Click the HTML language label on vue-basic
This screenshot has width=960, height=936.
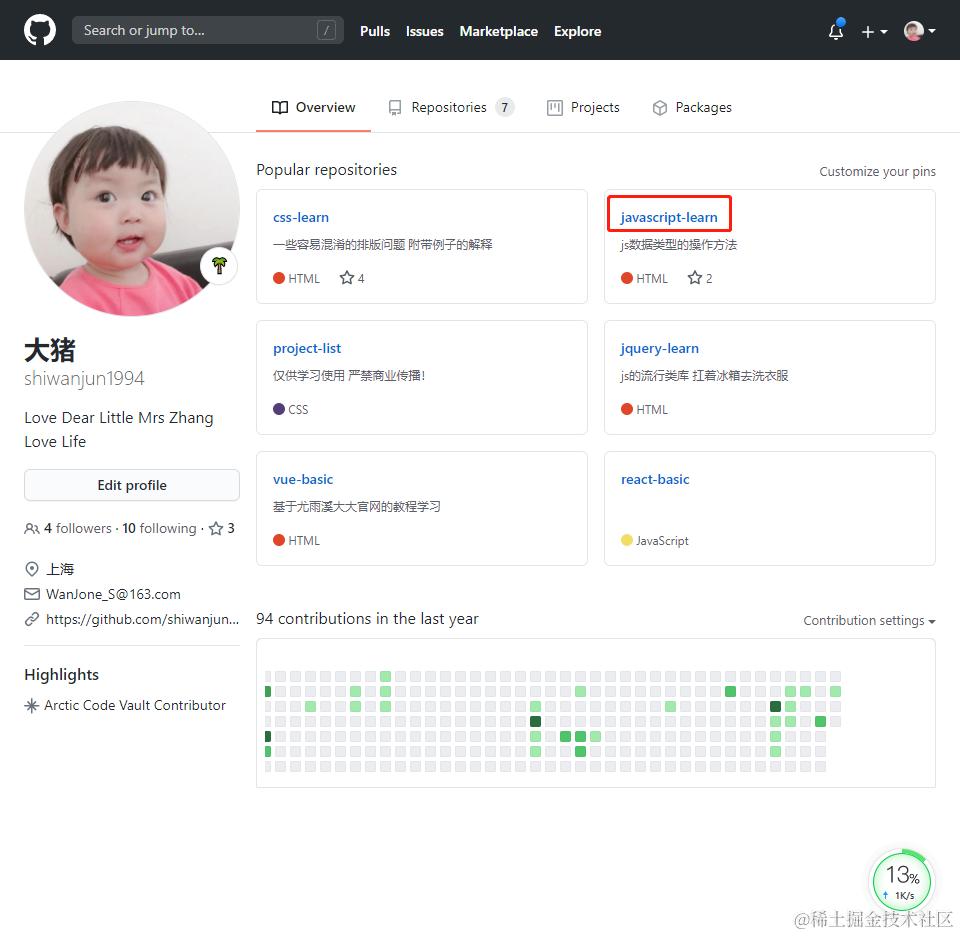[x=304, y=541]
